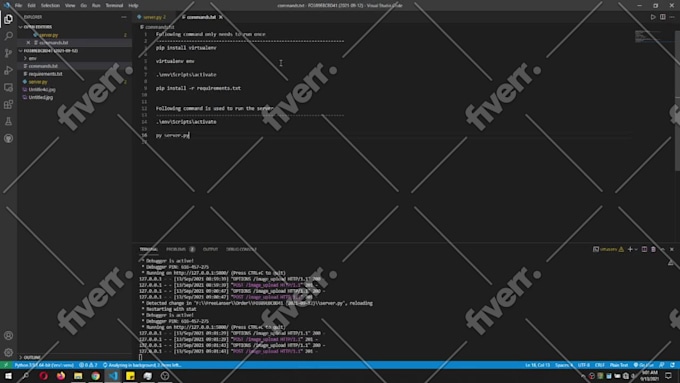Switch to the Problems panel tab

tap(180, 249)
